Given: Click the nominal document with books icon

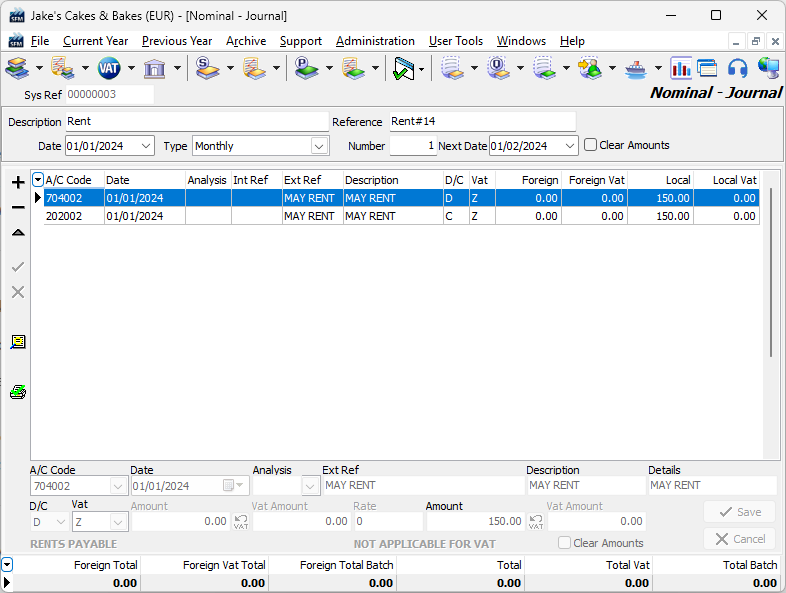Looking at the screenshot, I should [x=62, y=68].
